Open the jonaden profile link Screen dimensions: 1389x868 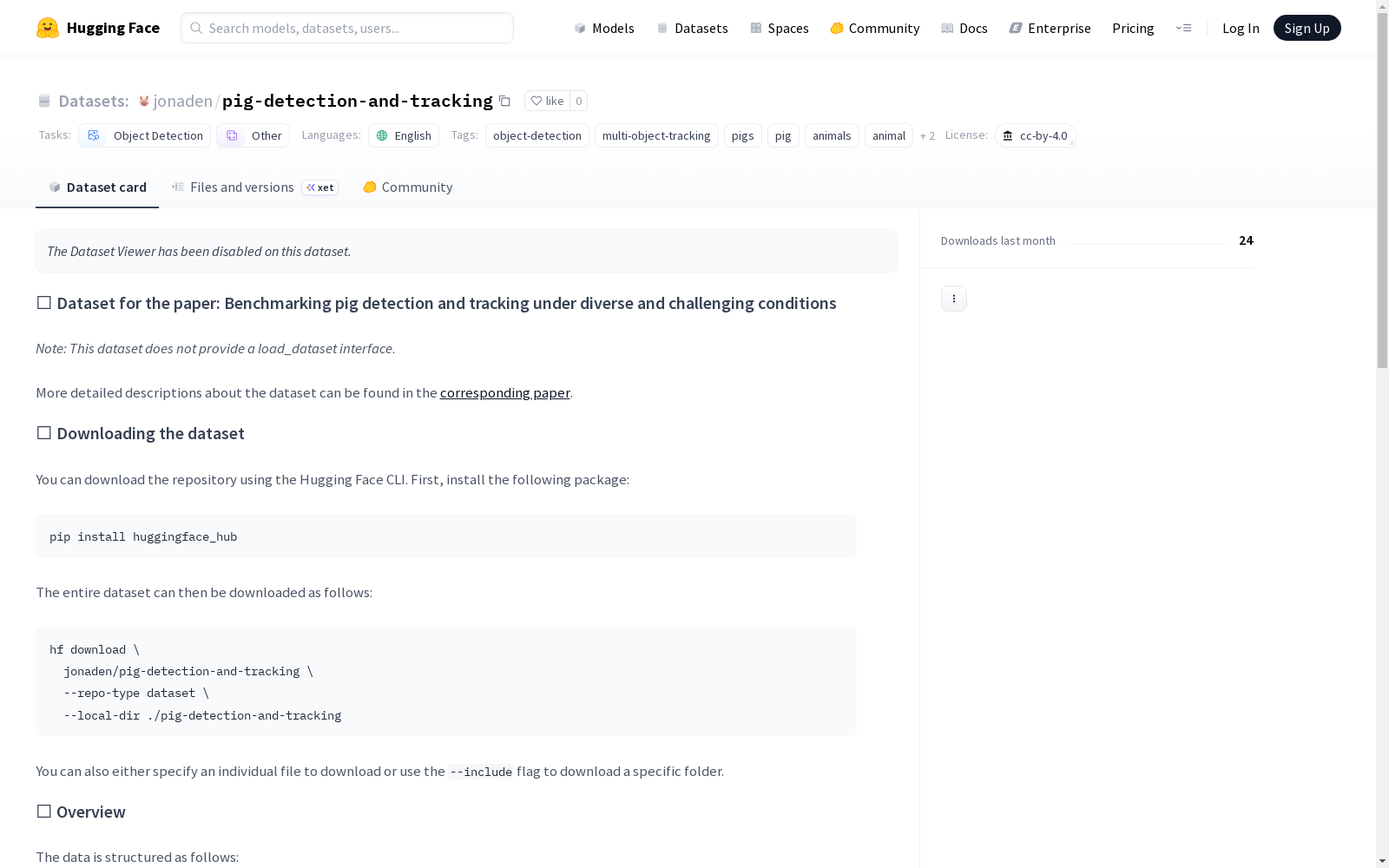point(182,101)
